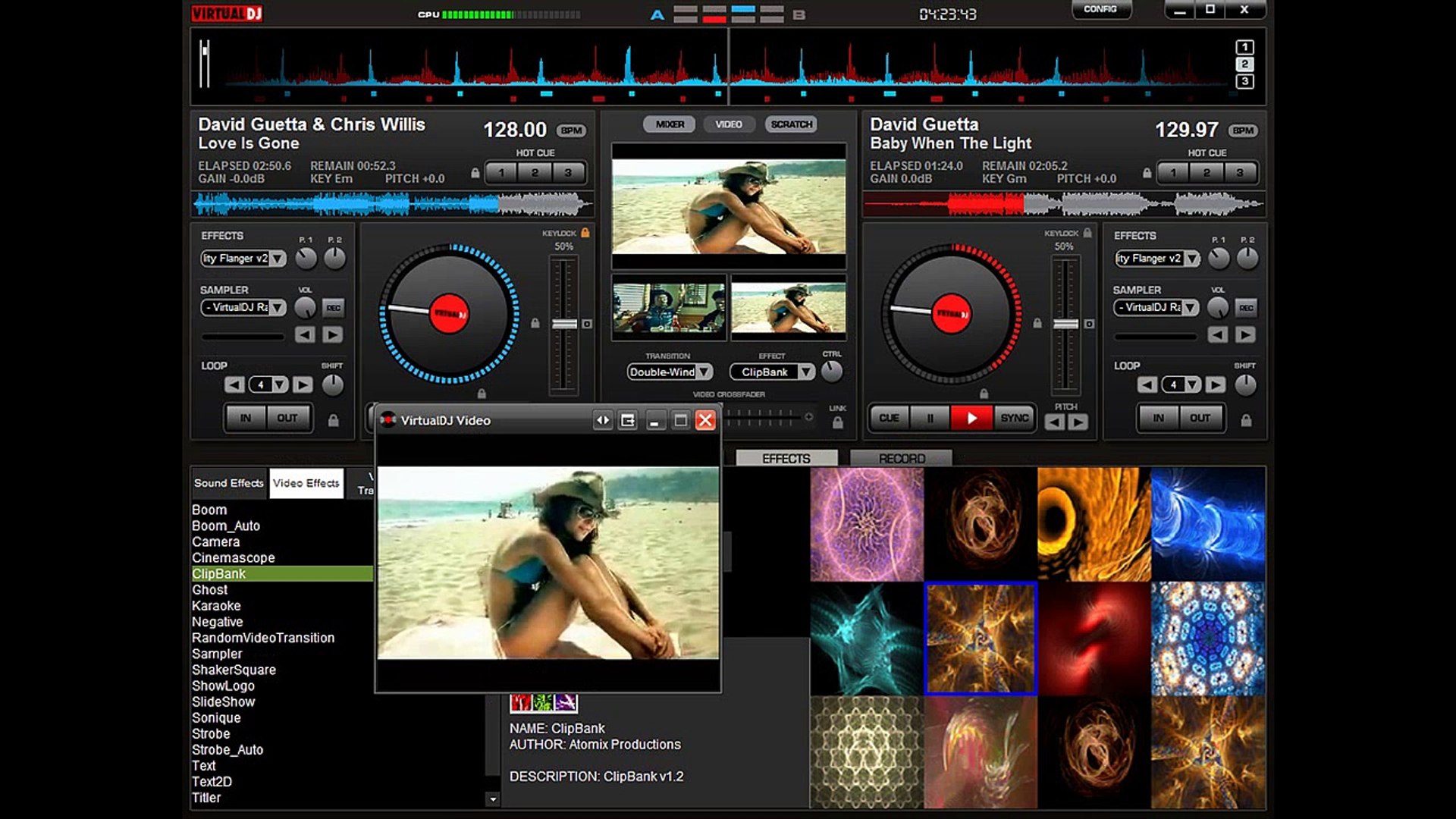Toggle the video crossfader link lock
This screenshot has width=1456, height=819.
point(837,423)
